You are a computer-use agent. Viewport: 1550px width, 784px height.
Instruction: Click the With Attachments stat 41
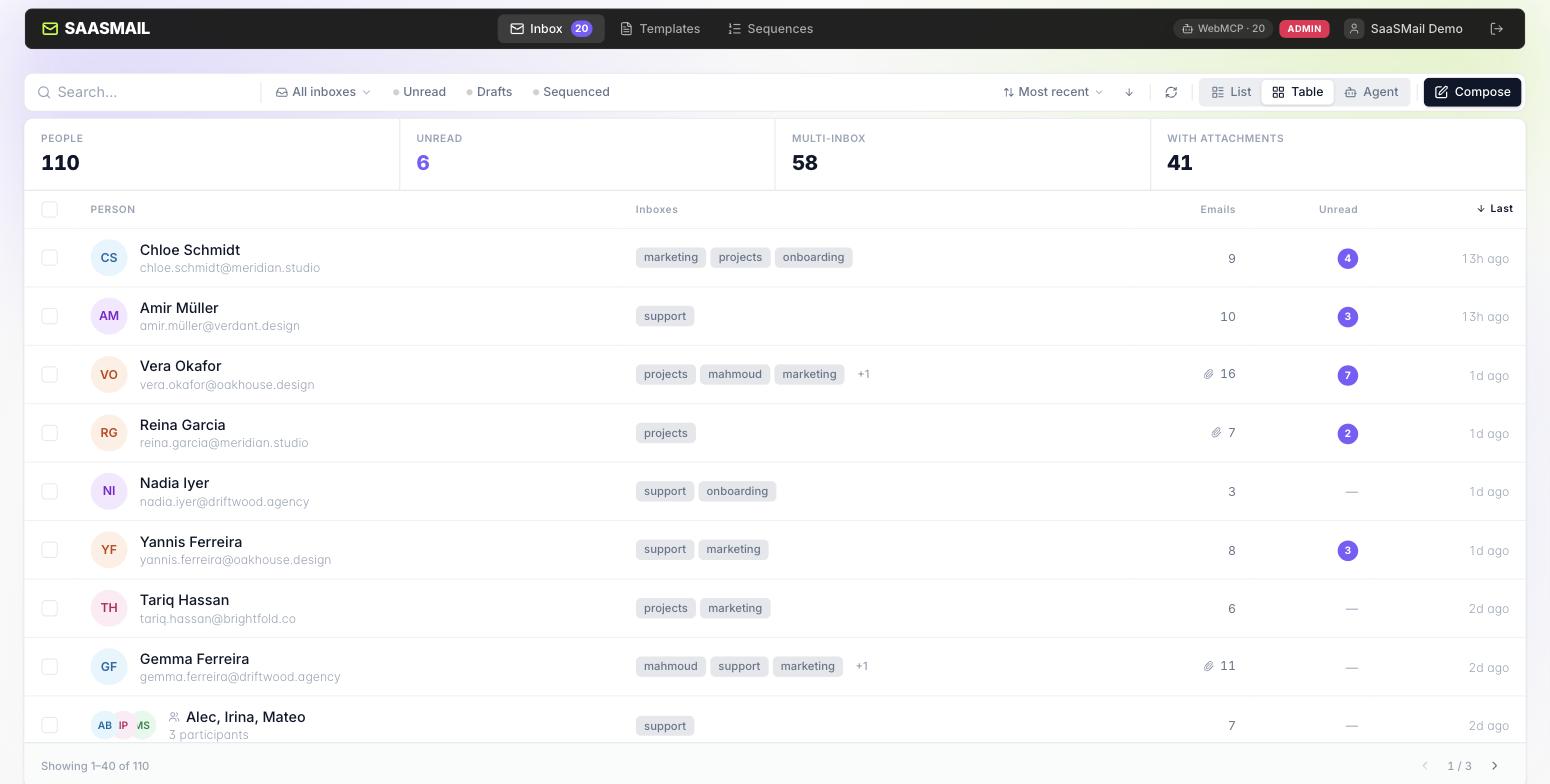pyautogui.click(x=1179, y=163)
